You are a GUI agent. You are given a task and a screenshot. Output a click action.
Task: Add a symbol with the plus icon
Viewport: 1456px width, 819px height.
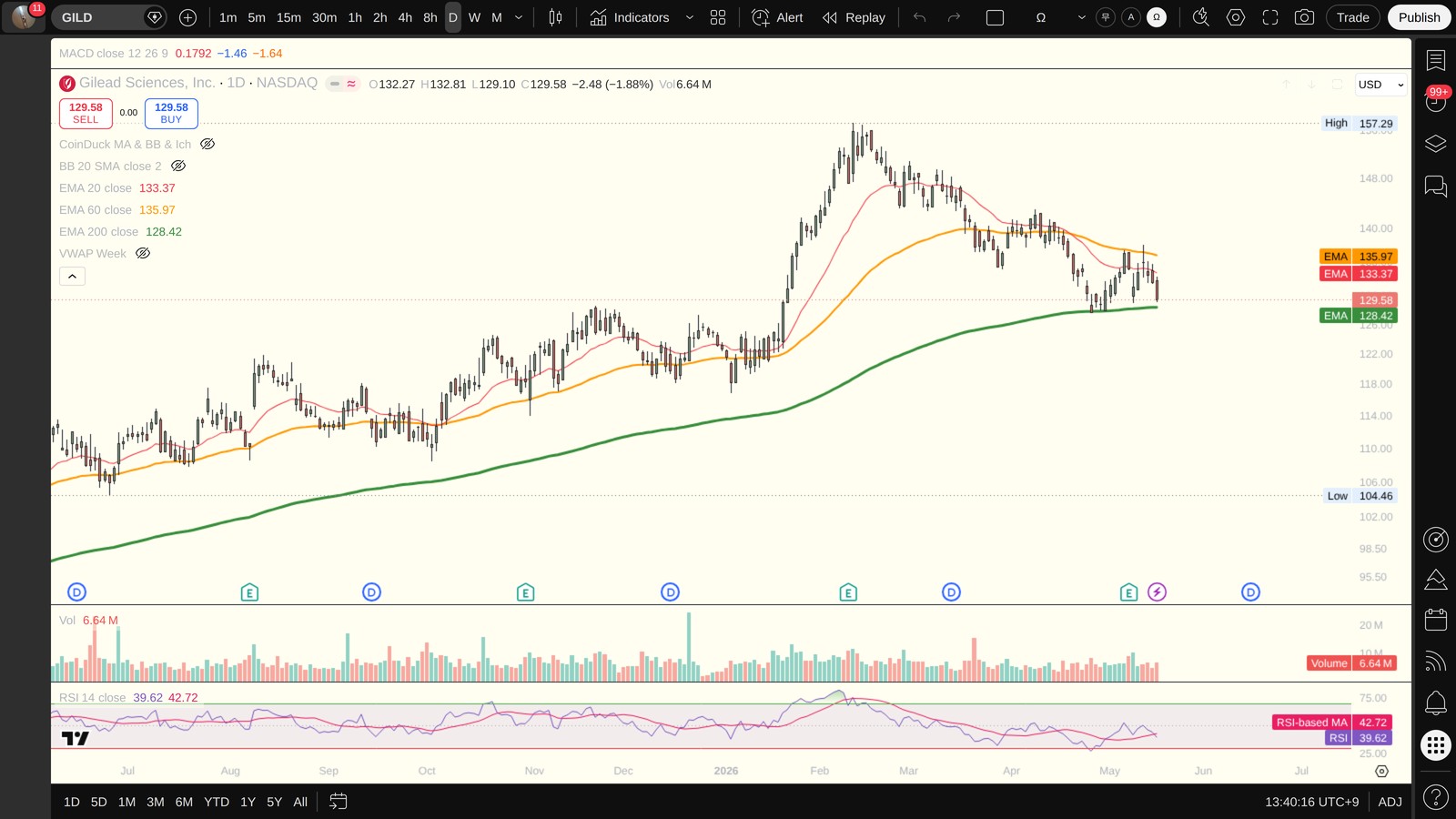pyautogui.click(x=188, y=17)
